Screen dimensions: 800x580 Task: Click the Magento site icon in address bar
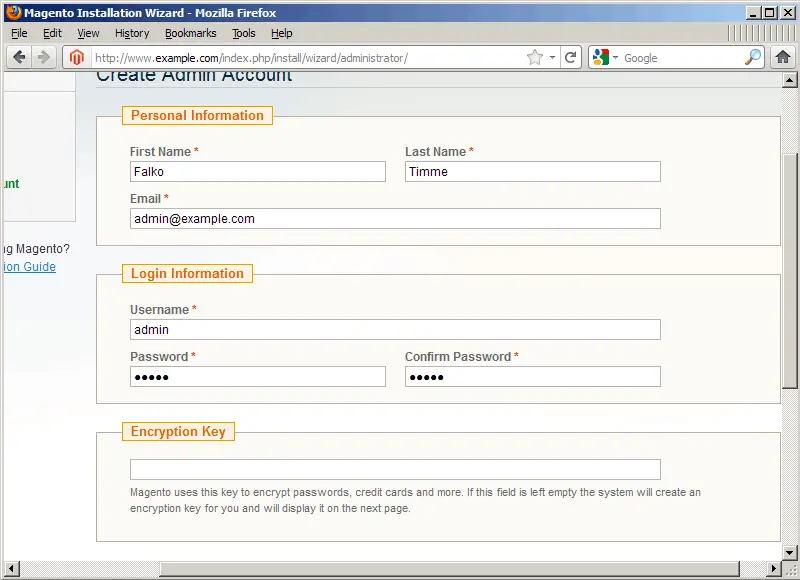pyautogui.click(x=77, y=58)
